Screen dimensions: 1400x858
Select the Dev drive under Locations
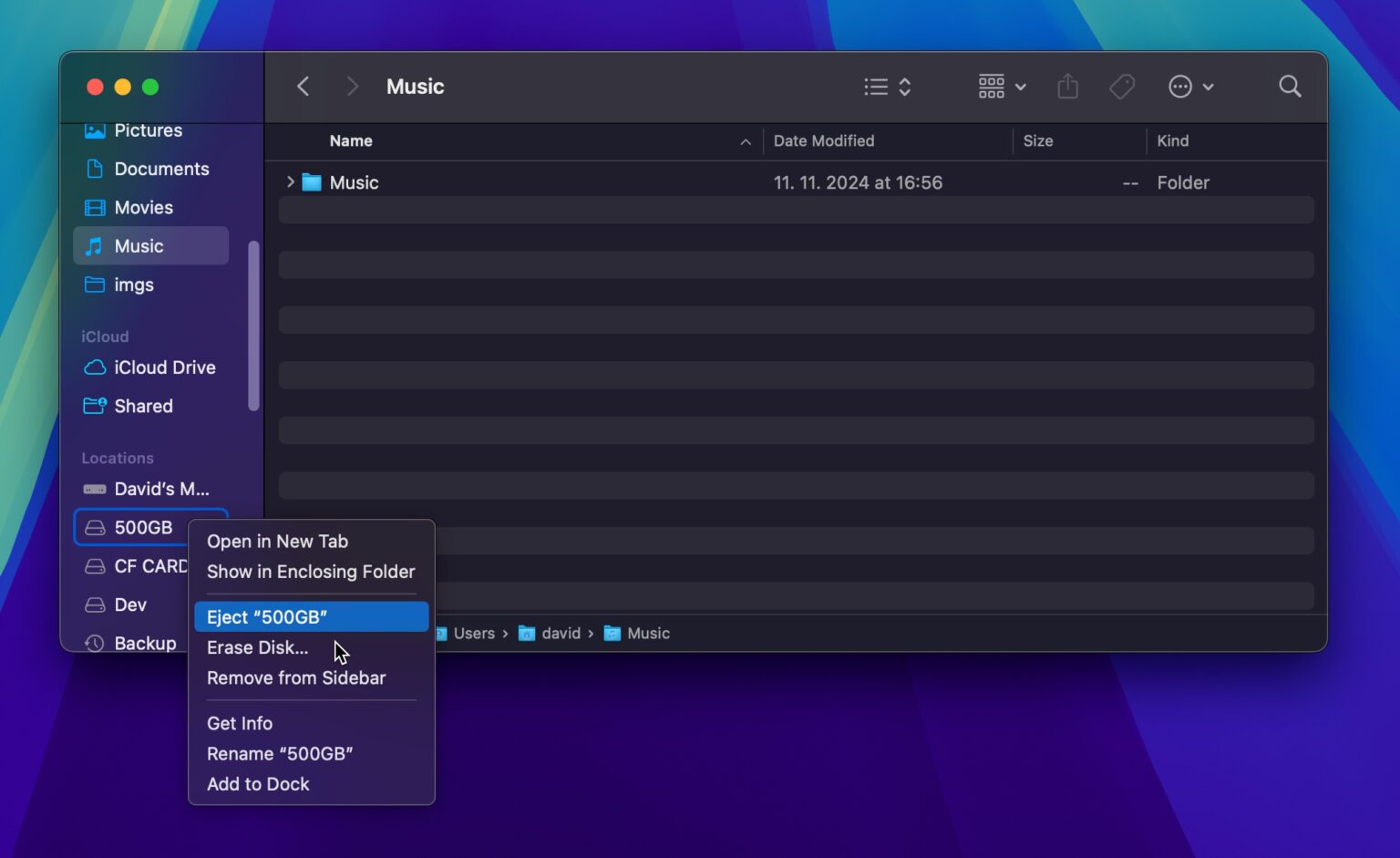pos(130,605)
